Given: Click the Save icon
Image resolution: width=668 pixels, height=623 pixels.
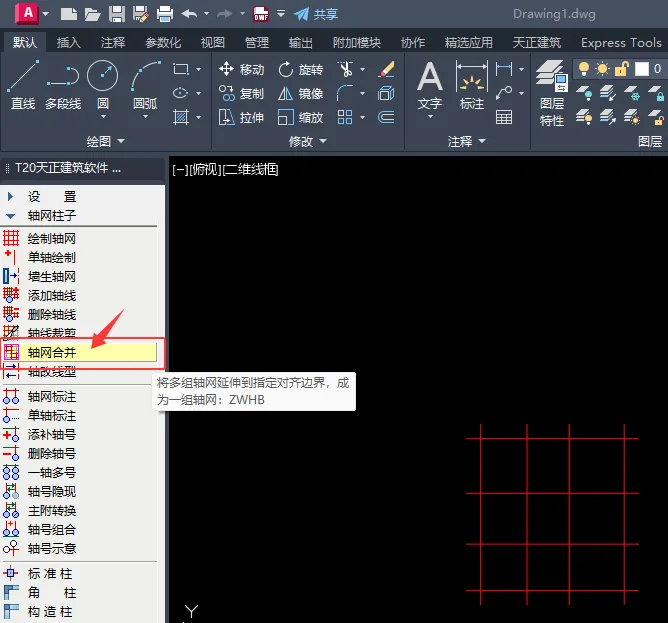Looking at the screenshot, I should point(117,14).
